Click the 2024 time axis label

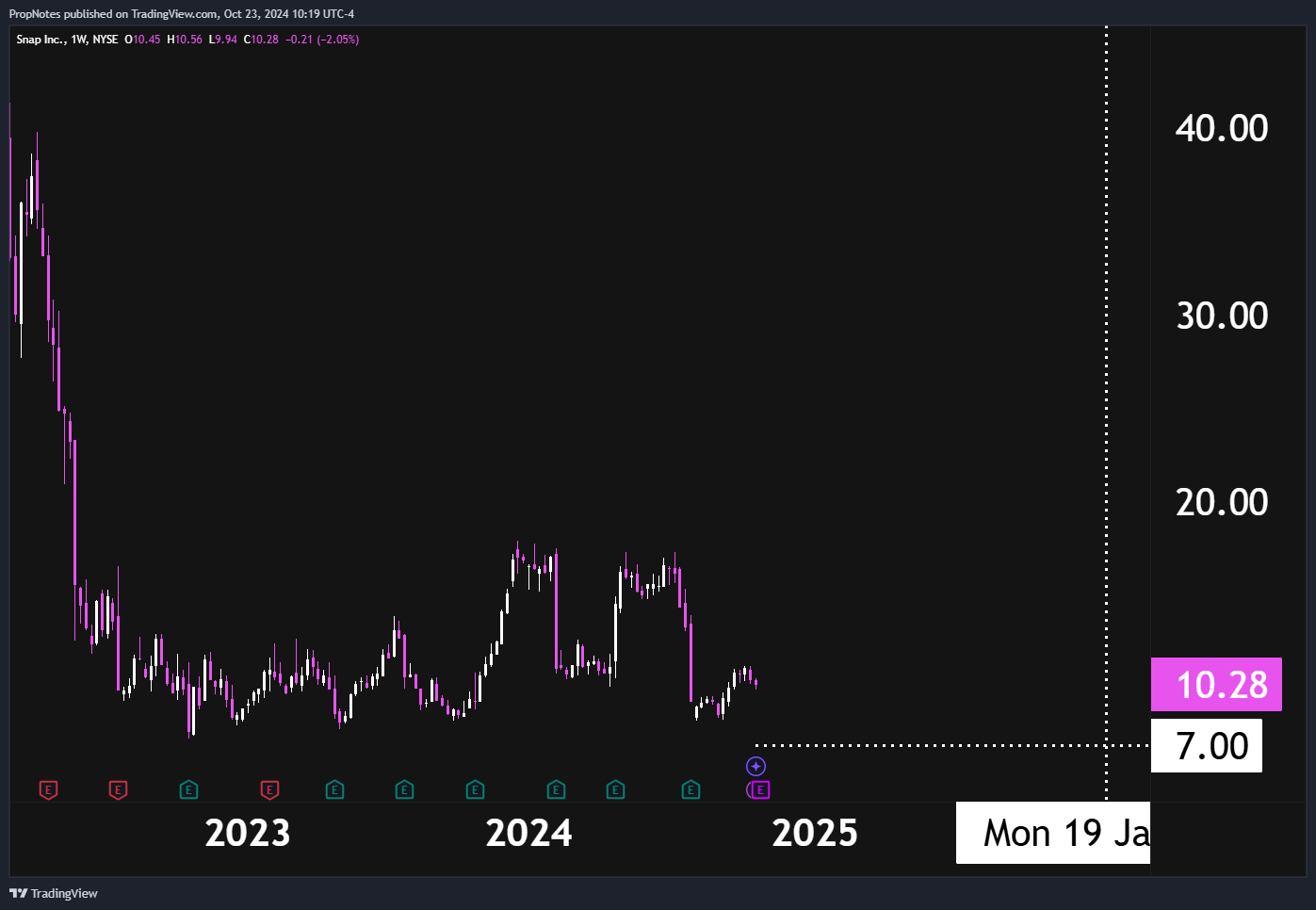click(x=528, y=833)
